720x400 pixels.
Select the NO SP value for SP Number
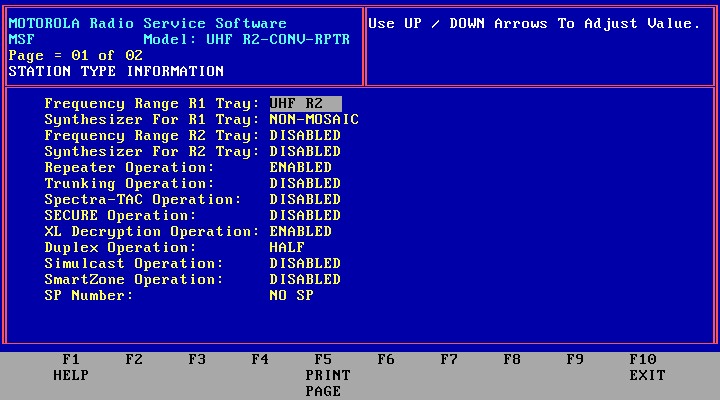(292, 295)
